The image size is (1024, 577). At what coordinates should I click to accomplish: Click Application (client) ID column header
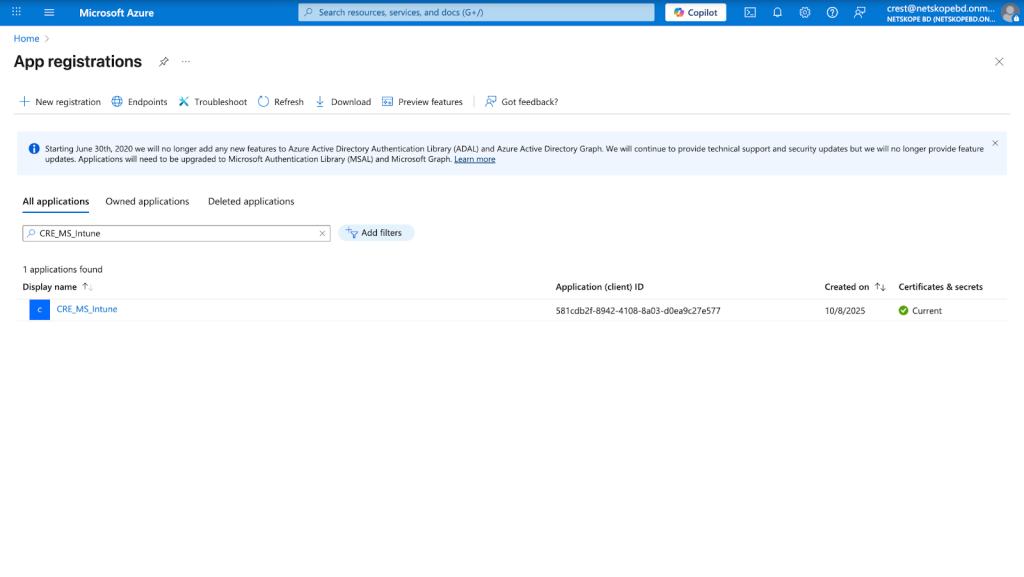pyautogui.click(x=600, y=287)
